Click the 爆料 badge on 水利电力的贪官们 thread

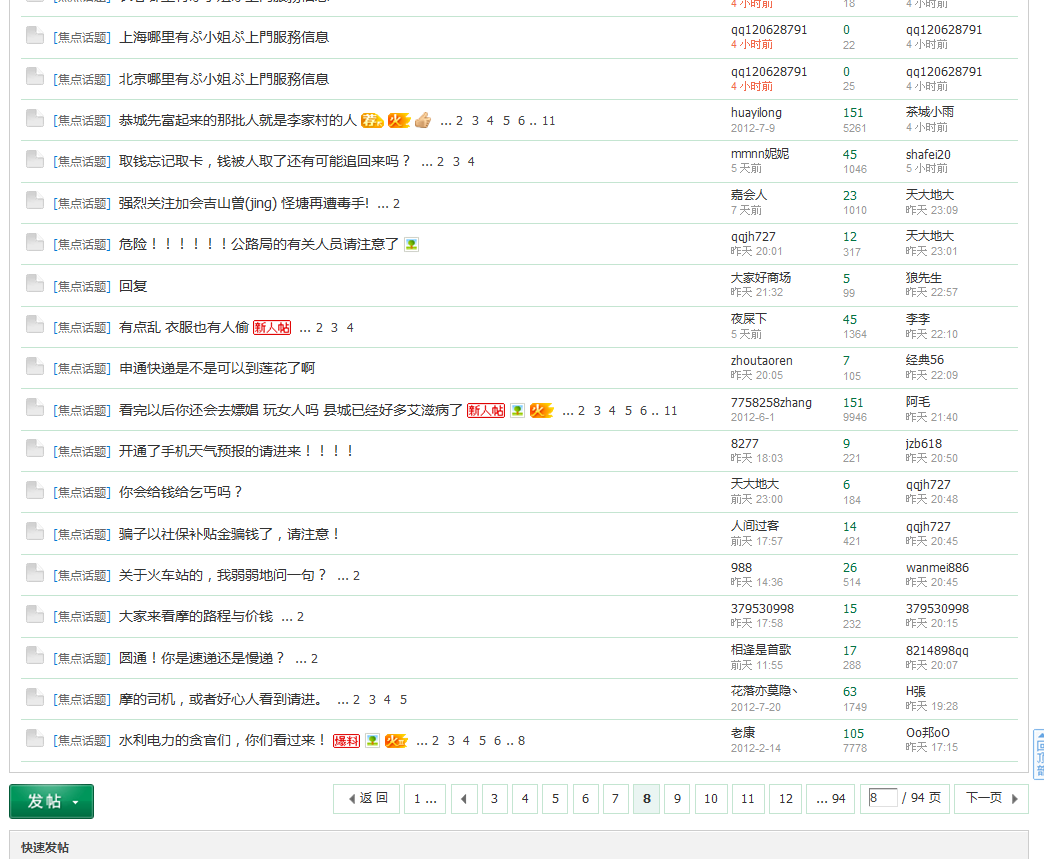(346, 740)
